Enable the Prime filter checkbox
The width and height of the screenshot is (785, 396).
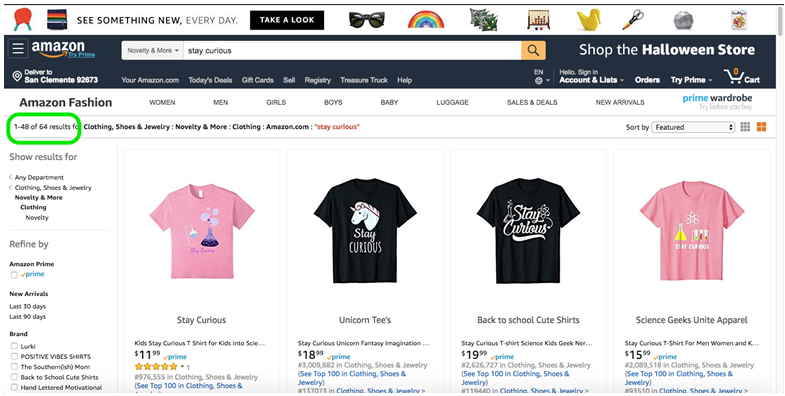pyautogui.click(x=14, y=274)
